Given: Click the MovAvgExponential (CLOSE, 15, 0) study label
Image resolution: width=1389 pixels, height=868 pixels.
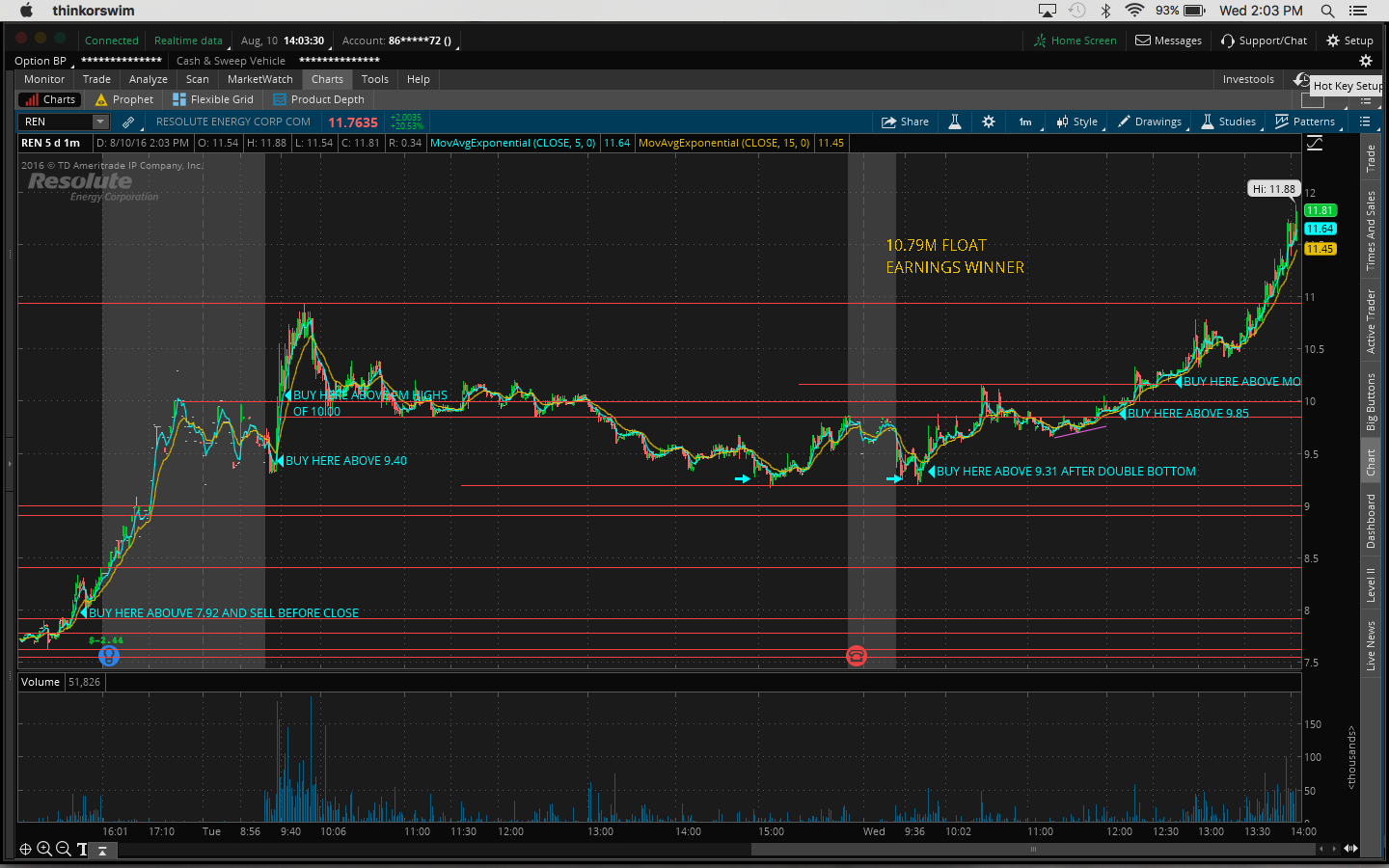Looking at the screenshot, I should pyautogui.click(x=724, y=143).
